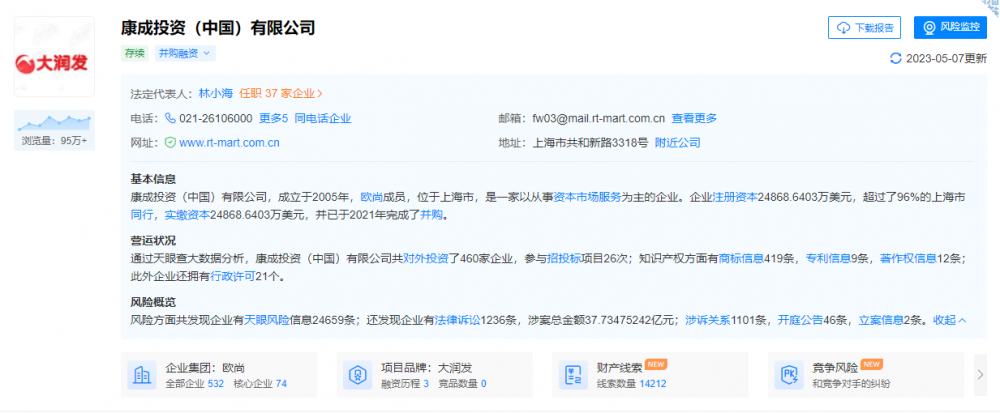1000x413 pixels.
Task: Click the 风险监控 button
Action: (x=950, y=27)
